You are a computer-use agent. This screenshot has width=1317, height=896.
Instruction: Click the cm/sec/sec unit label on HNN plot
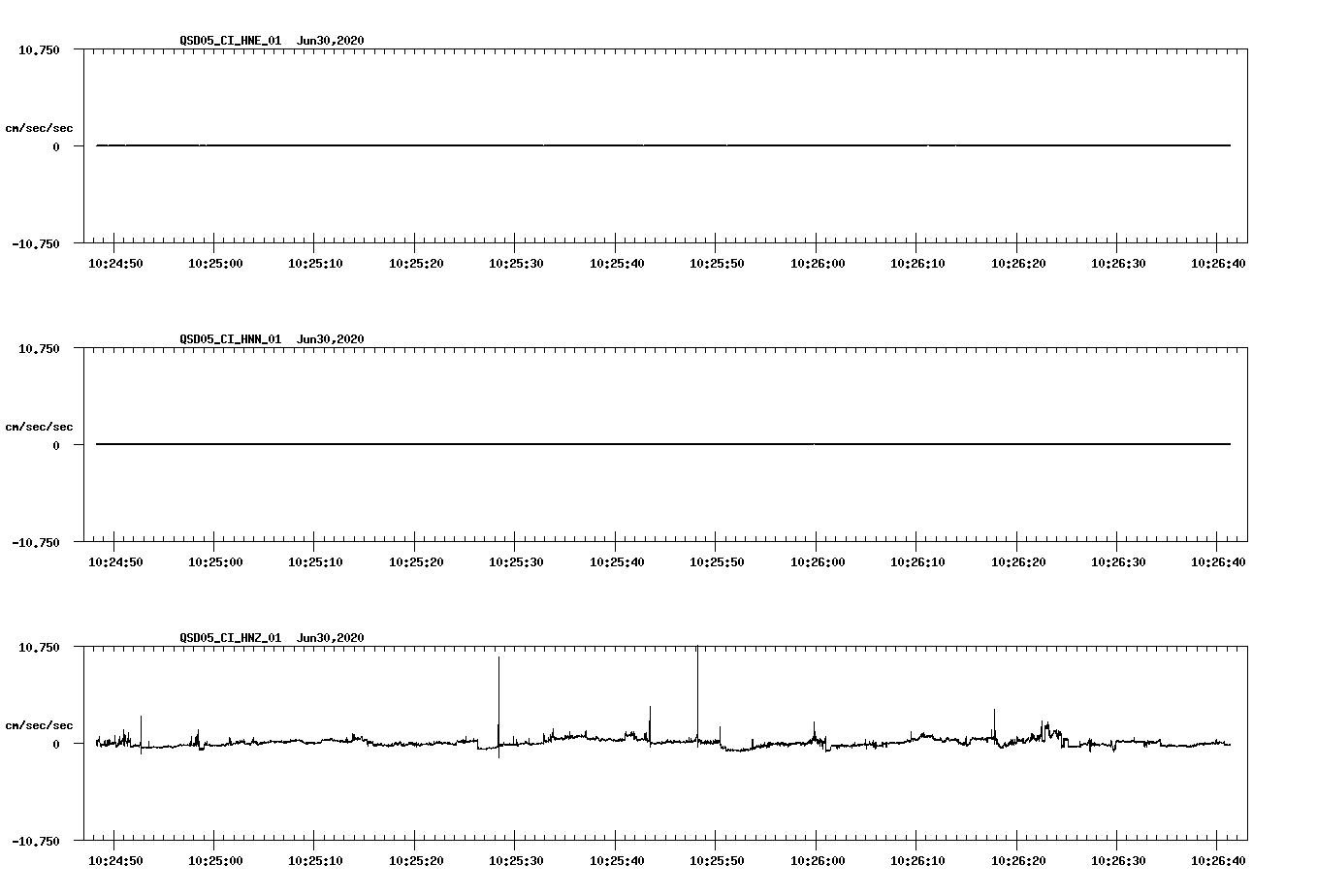[39, 427]
